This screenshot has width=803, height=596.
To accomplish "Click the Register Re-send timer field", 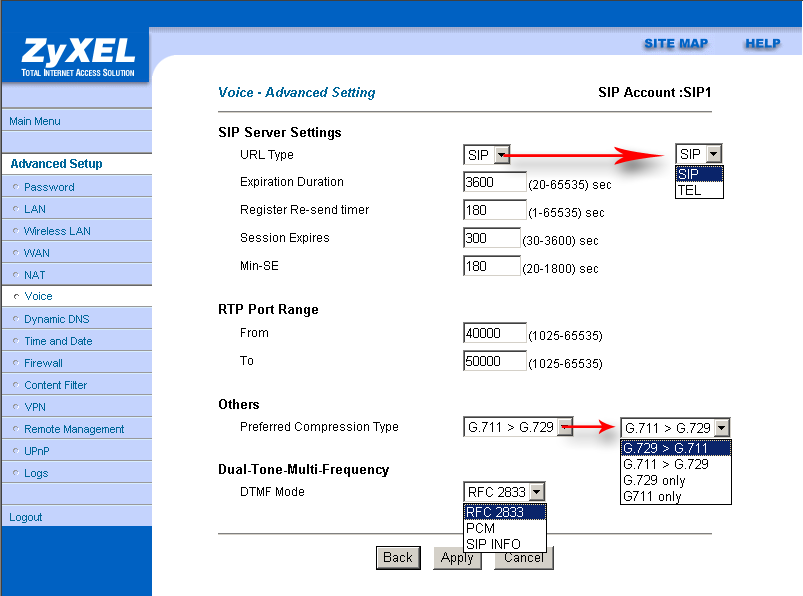I will (x=494, y=210).
